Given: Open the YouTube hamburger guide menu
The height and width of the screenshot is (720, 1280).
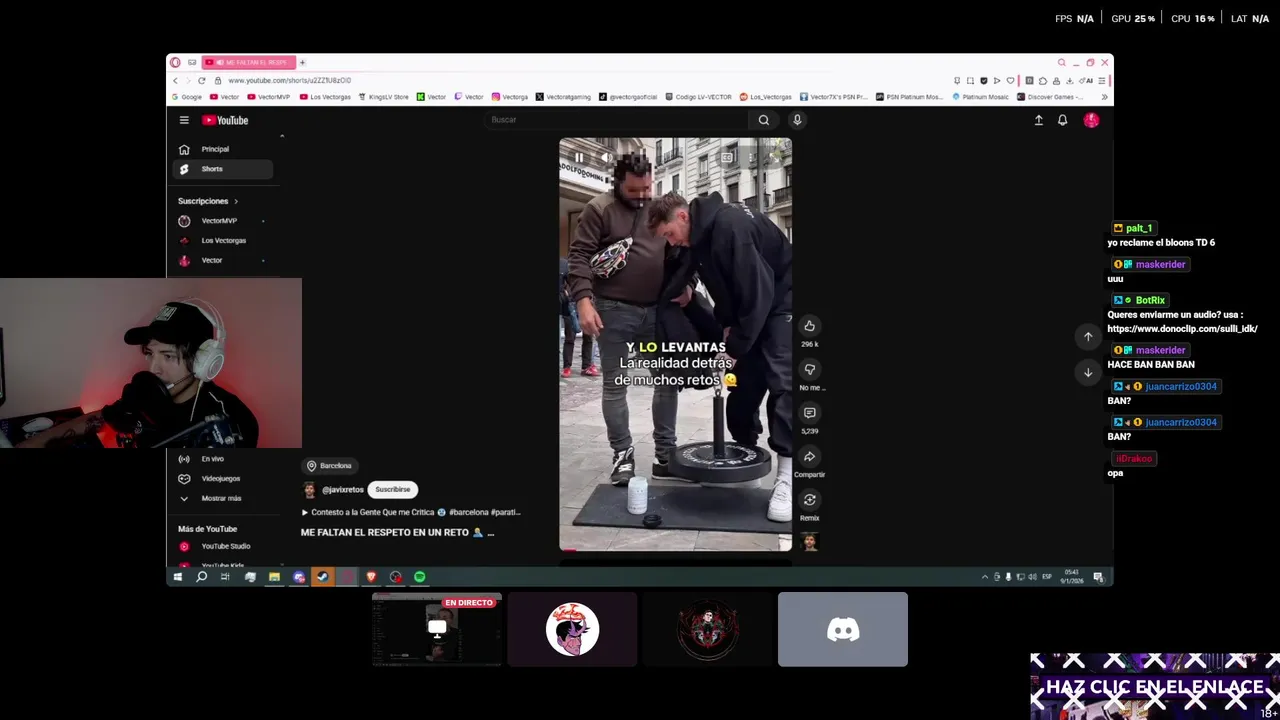Looking at the screenshot, I should [184, 120].
